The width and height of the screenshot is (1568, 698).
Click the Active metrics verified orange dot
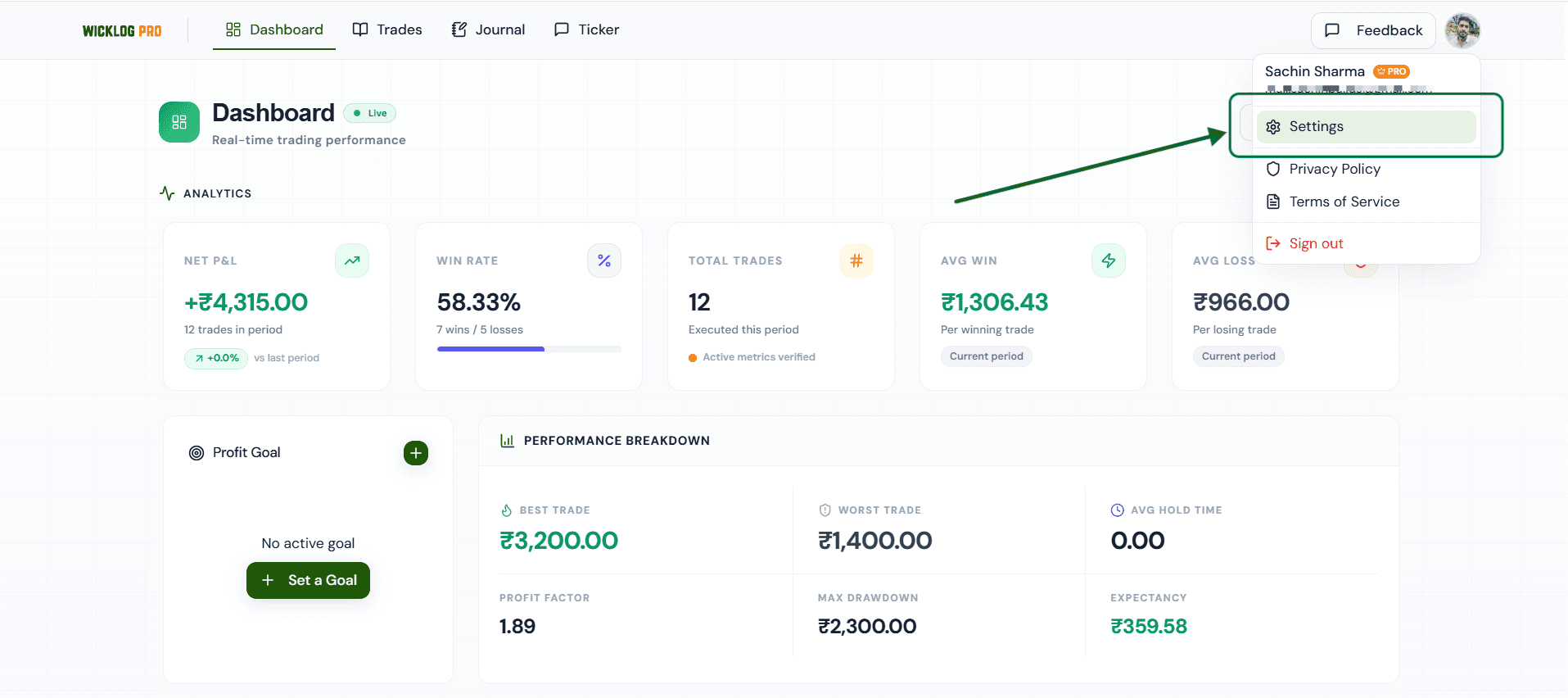[x=693, y=358]
